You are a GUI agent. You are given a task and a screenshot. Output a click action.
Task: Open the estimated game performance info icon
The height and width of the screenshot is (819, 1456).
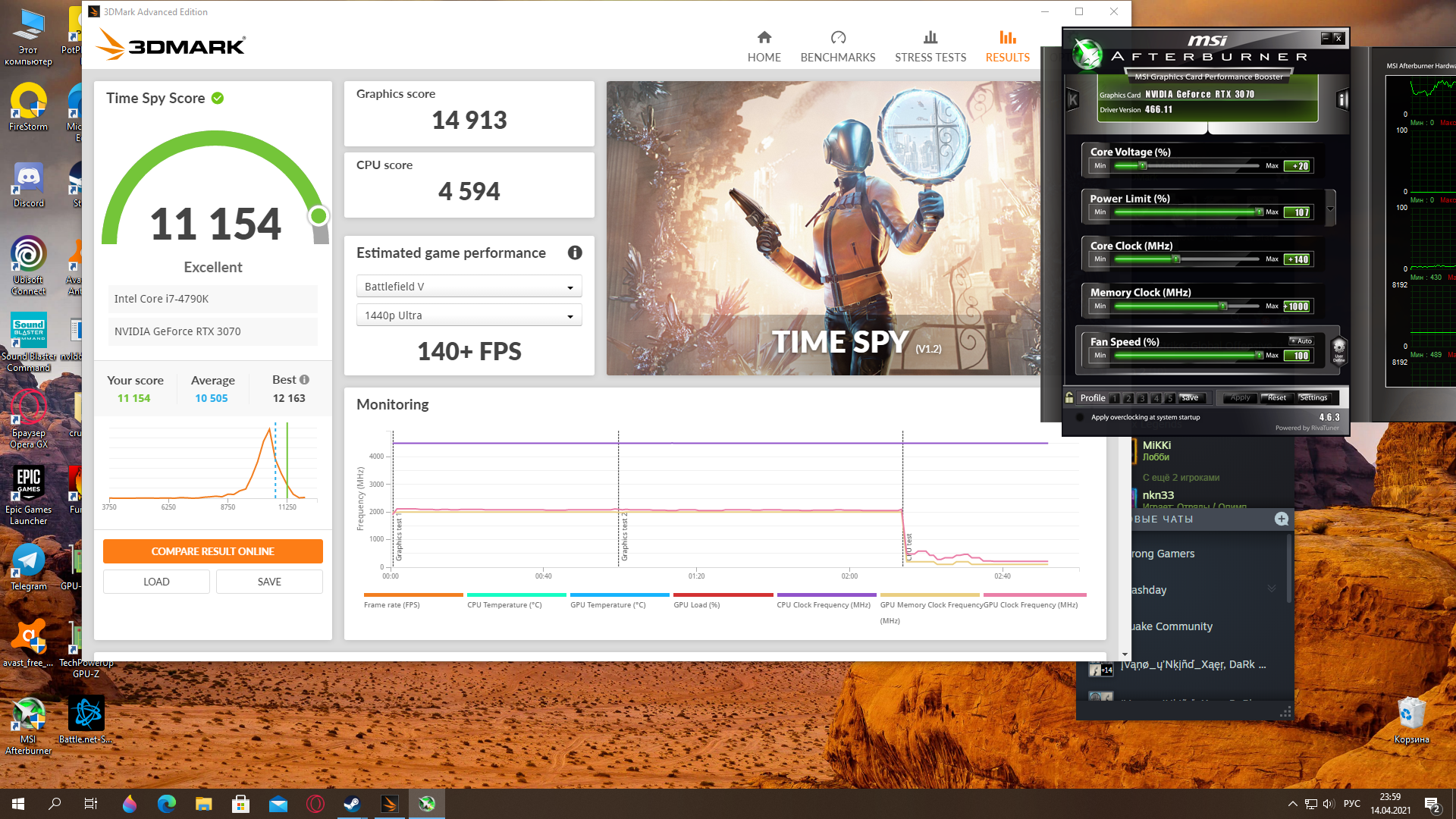[575, 253]
